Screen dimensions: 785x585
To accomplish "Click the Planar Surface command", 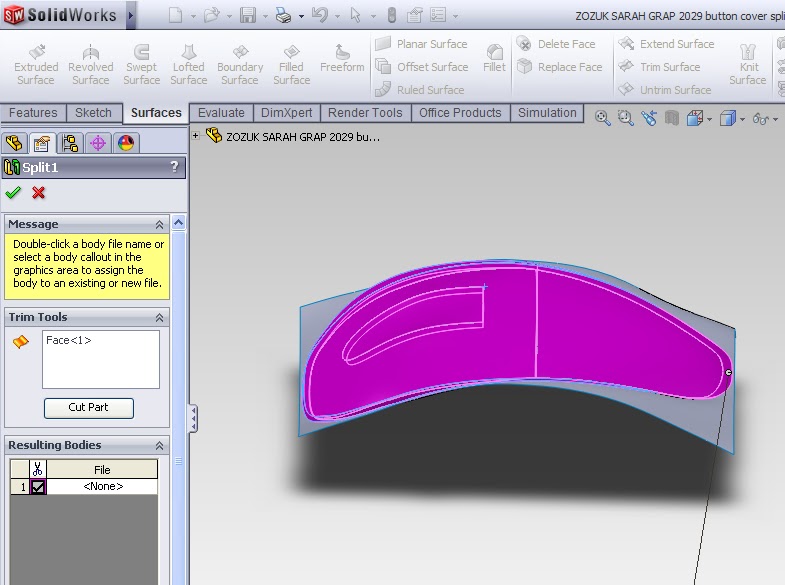I will (x=421, y=44).
